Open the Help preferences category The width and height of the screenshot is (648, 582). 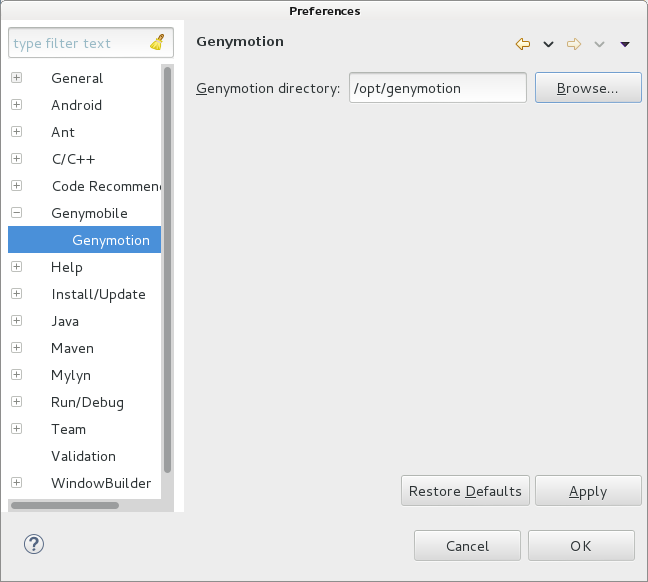pyautogui.click(x=67, y=267)
